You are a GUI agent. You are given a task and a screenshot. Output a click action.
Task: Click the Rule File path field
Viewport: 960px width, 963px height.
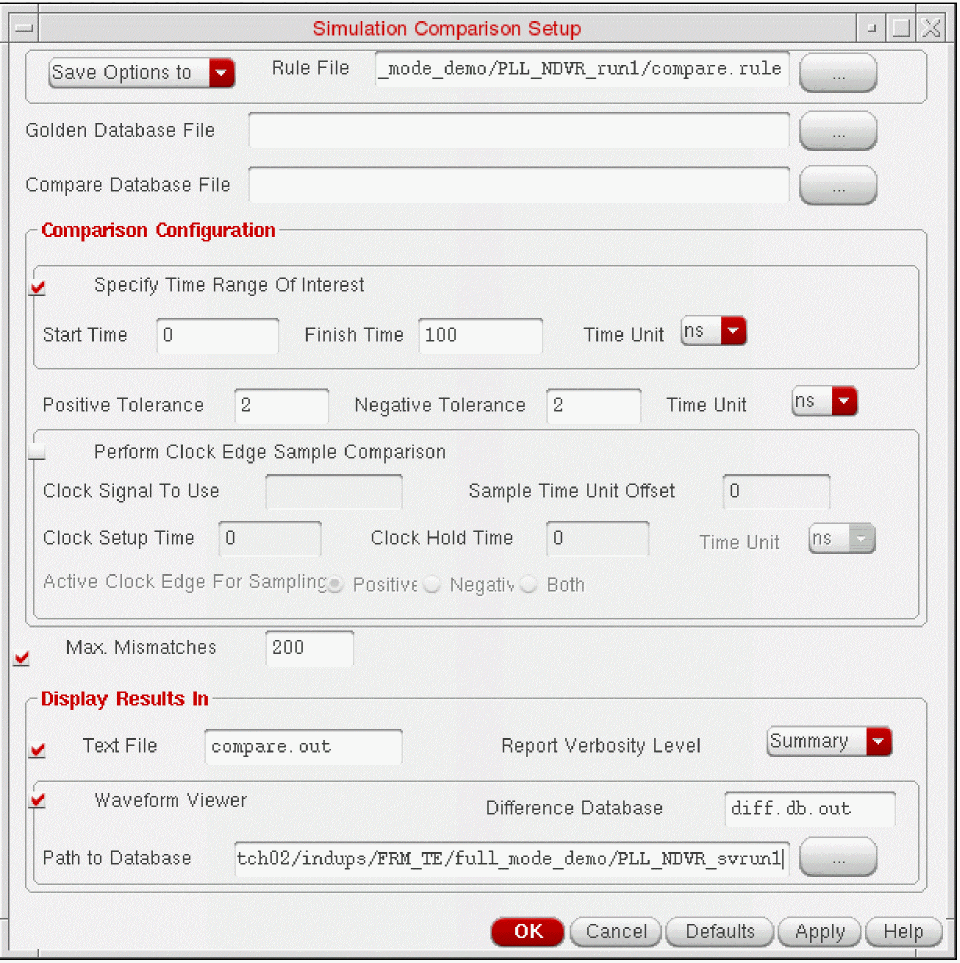[x=581, y=69]
